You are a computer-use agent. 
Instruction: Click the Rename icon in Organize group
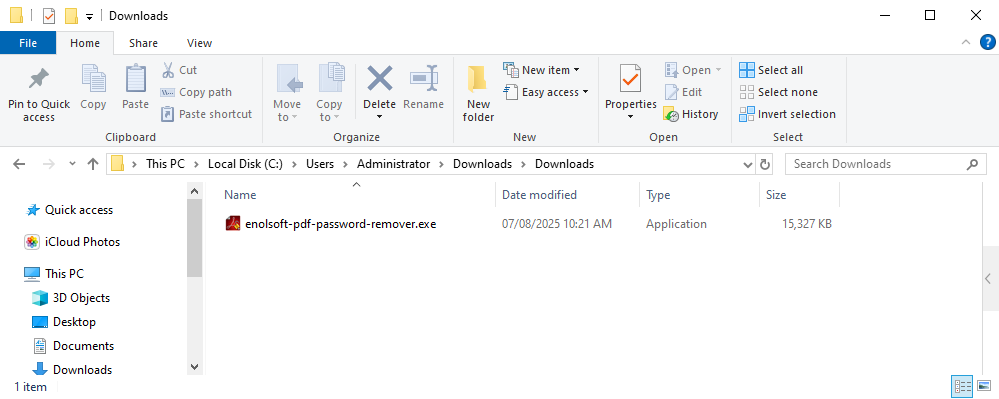tap(423, 79)
